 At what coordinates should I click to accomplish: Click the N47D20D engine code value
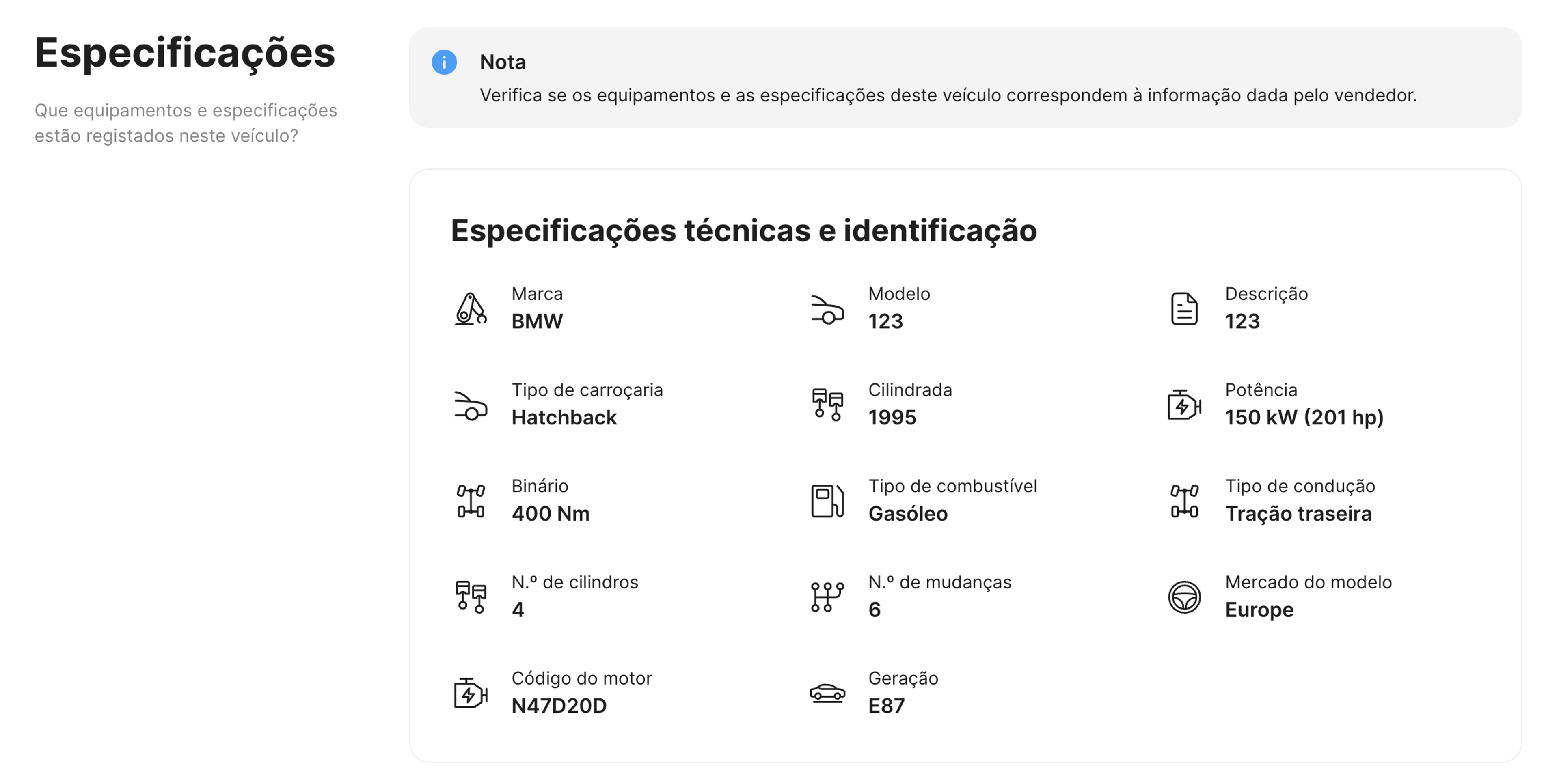[559, 705]
